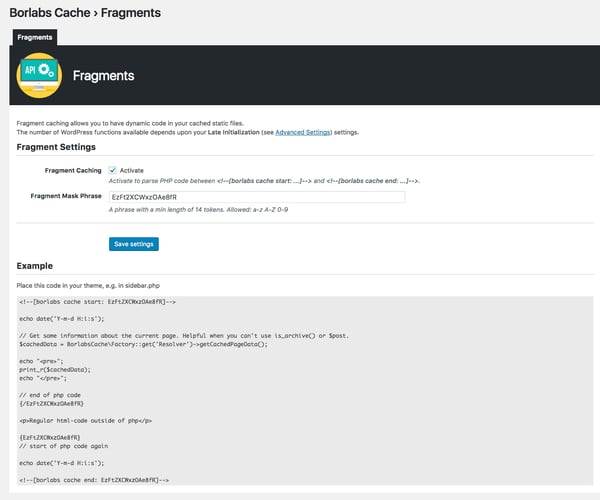This screenshot has width=600, height=500.
Task: Click the 'Fragment Settings' heading
Action: [x=56, y=147]
